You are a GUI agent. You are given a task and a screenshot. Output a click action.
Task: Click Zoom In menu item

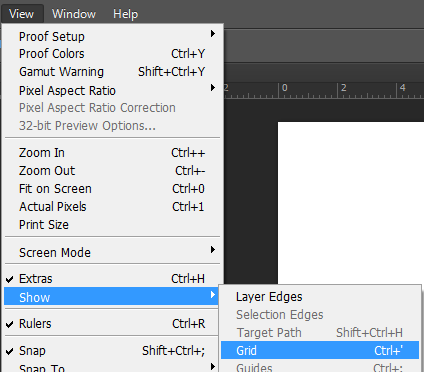click(x=112, y=153)
